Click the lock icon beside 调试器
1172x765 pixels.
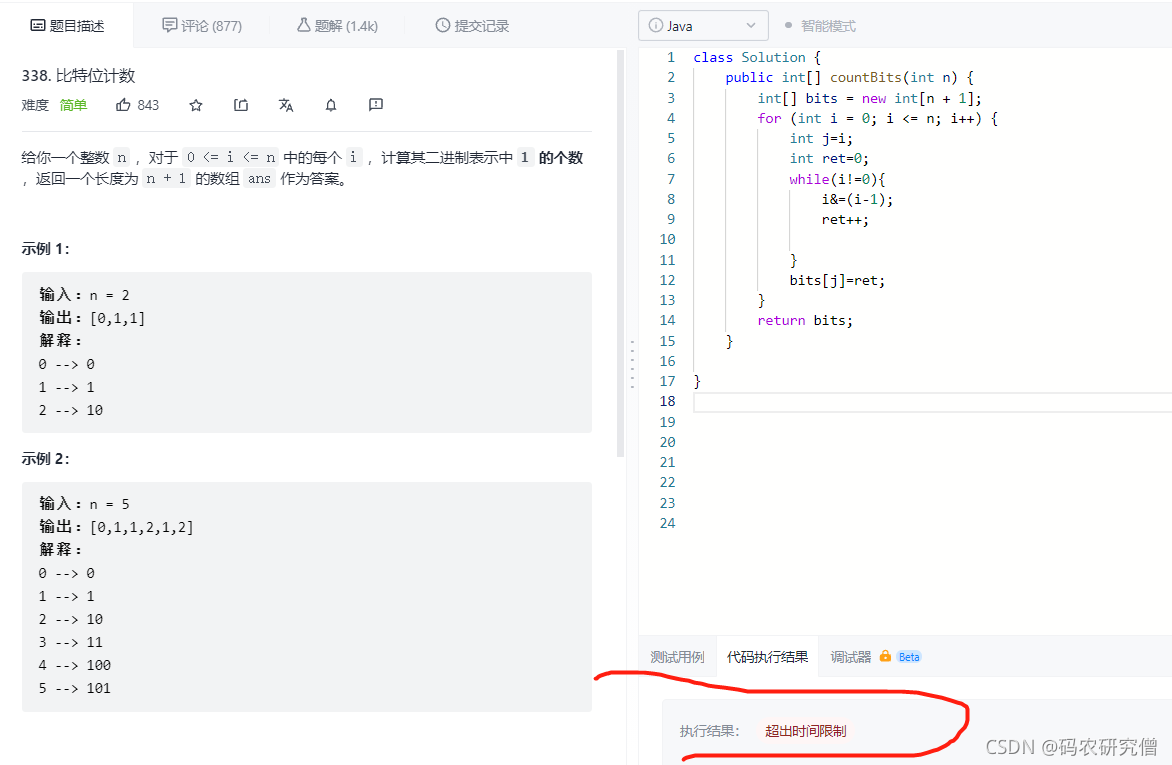click(x=885, y=656)
